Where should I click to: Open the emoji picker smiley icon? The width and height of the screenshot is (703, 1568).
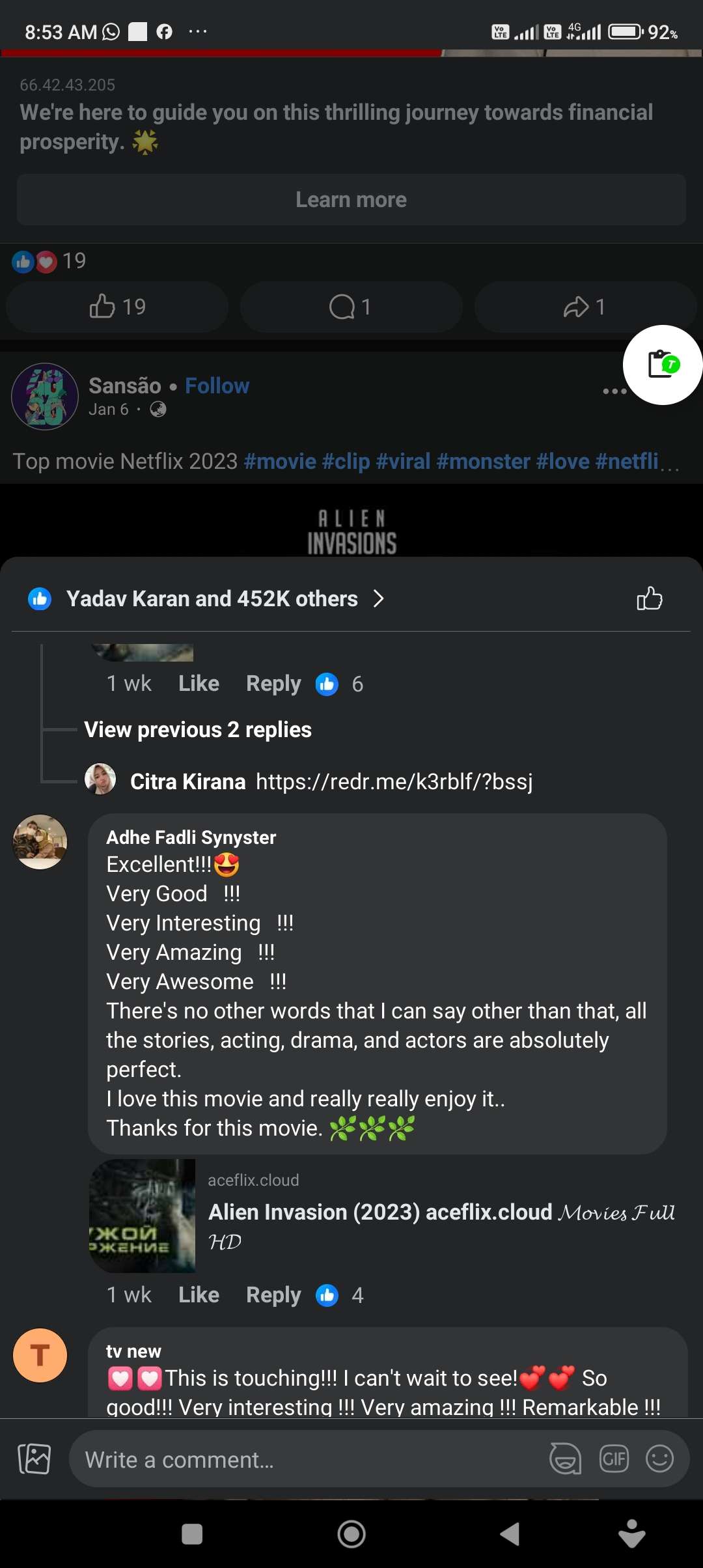pos(659,1459)
